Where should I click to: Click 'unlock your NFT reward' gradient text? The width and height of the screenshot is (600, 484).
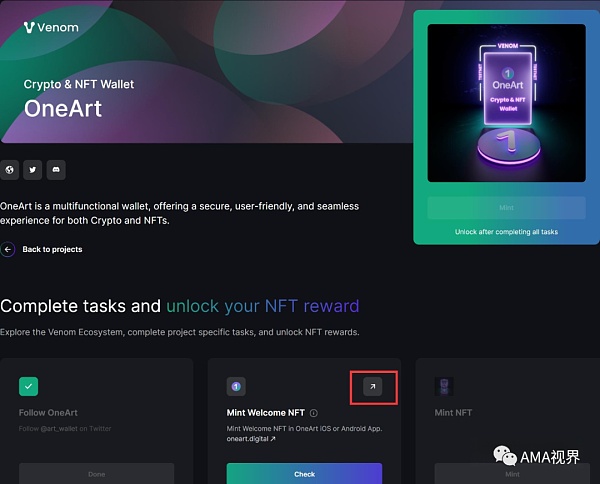click(x=263, y=306)
